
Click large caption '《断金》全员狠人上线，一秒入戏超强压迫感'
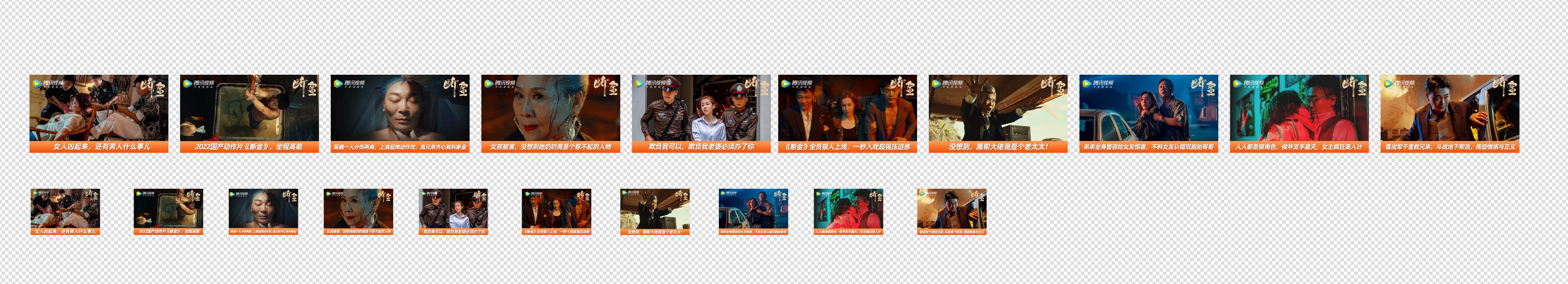(848, 147)
